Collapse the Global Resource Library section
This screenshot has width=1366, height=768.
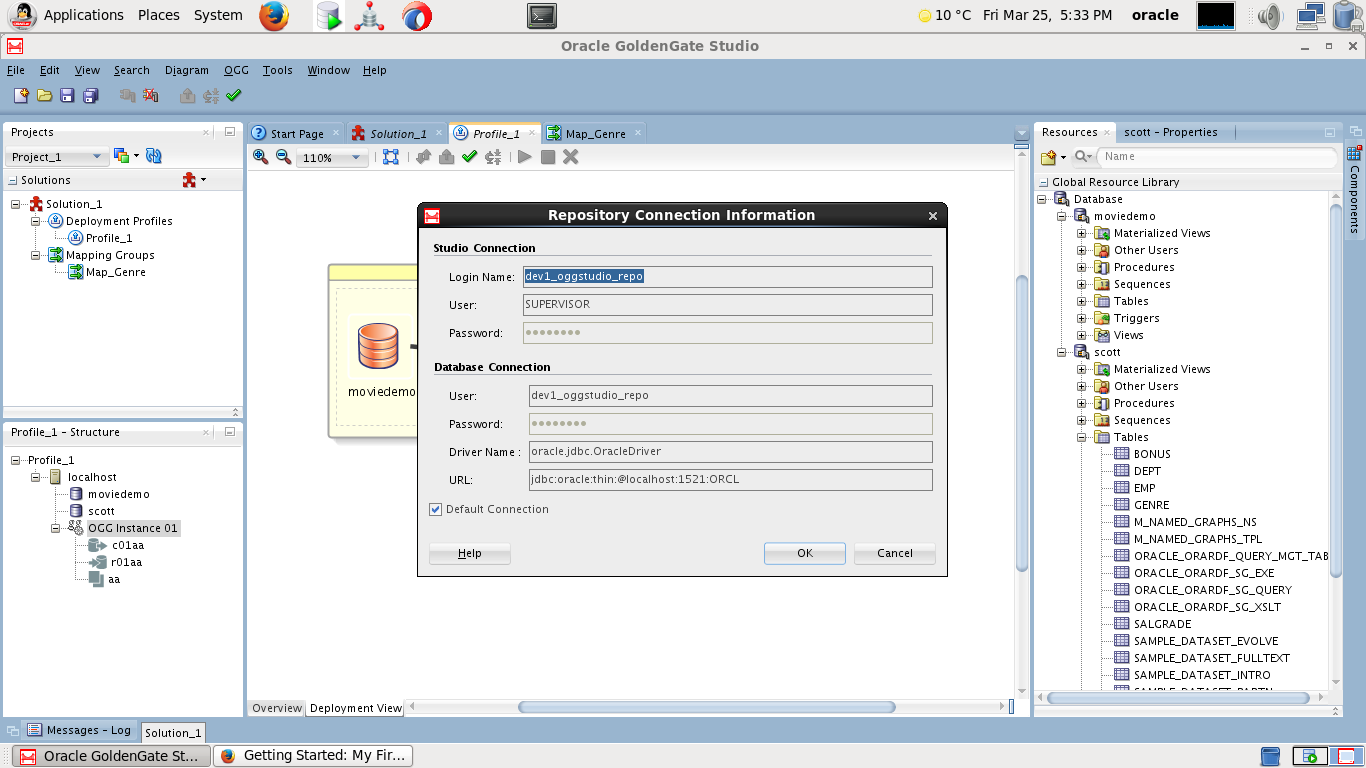coord(1044,182)
